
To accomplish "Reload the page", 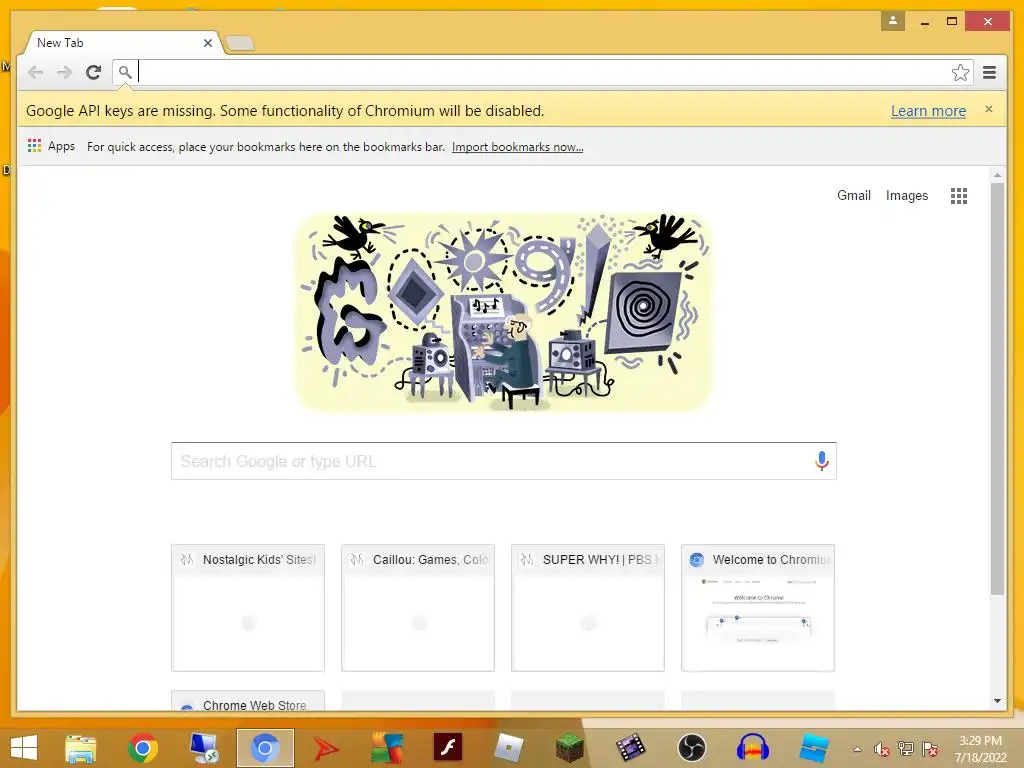I will point(93,72).
